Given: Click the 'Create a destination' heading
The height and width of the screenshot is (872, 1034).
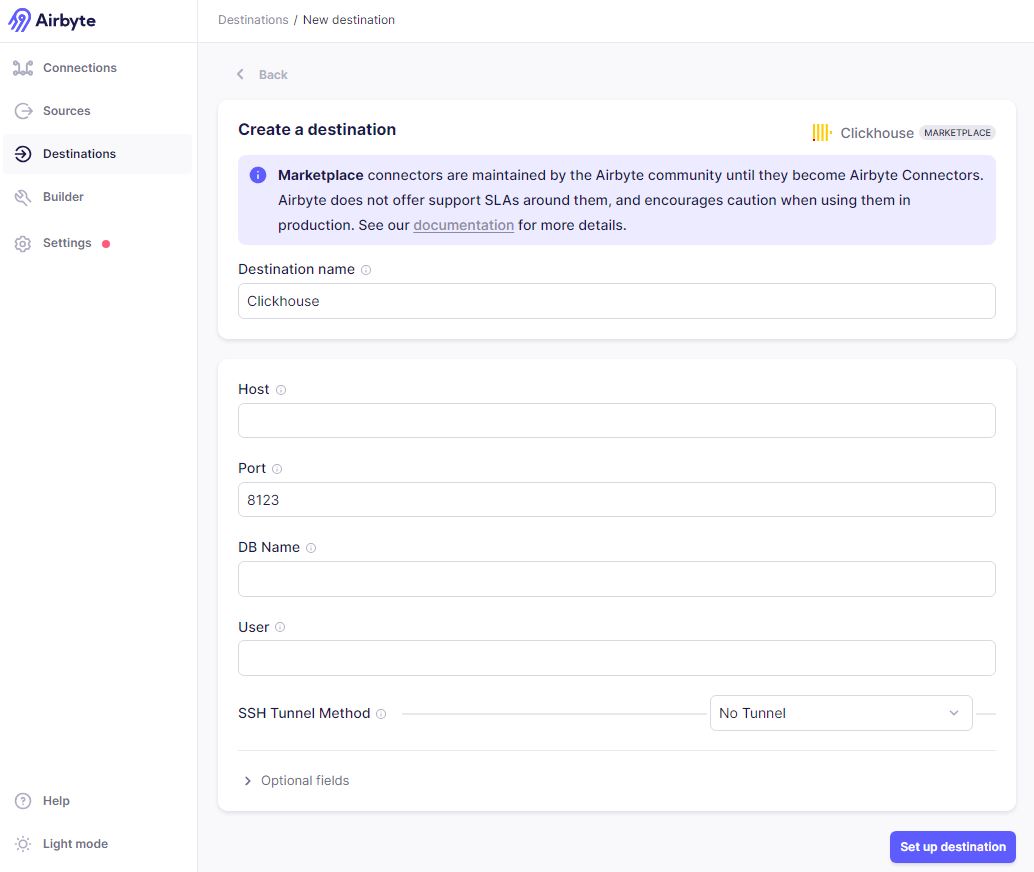Looking at the screenshot, I should (317, 129).
